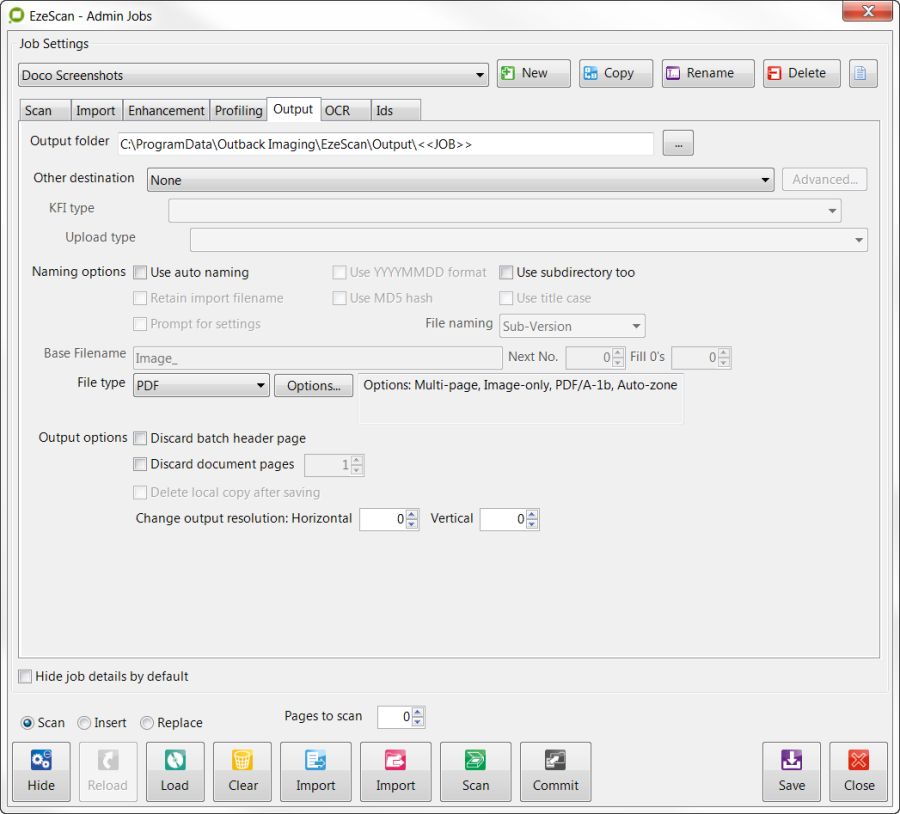Enable Use auto naming checkbox
The height and width of the screenshot is (814, 900).
point(141,272)
